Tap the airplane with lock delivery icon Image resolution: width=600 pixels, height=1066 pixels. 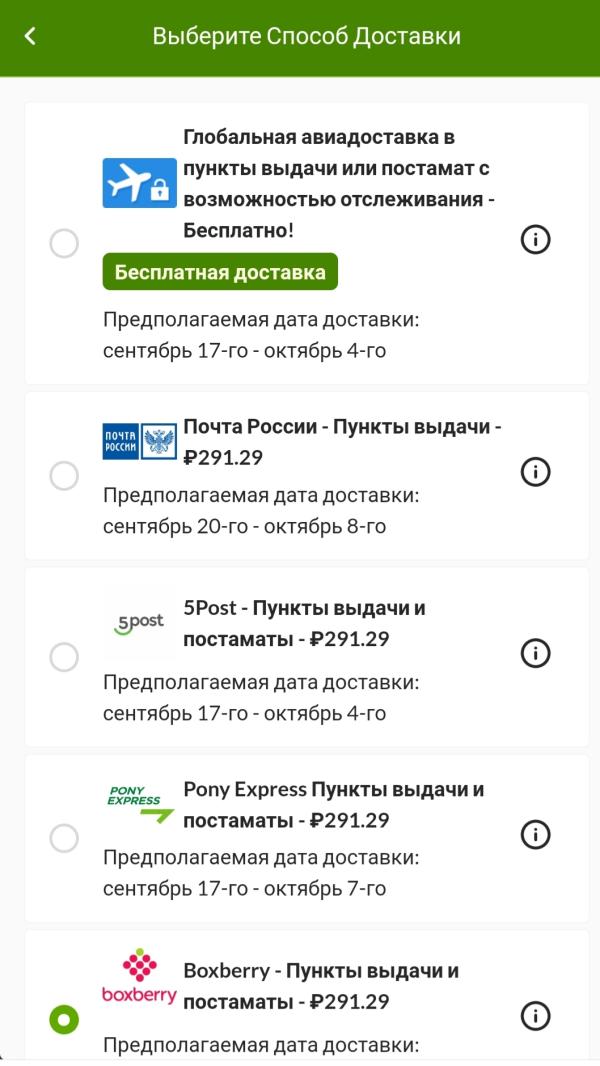[139, 183]
